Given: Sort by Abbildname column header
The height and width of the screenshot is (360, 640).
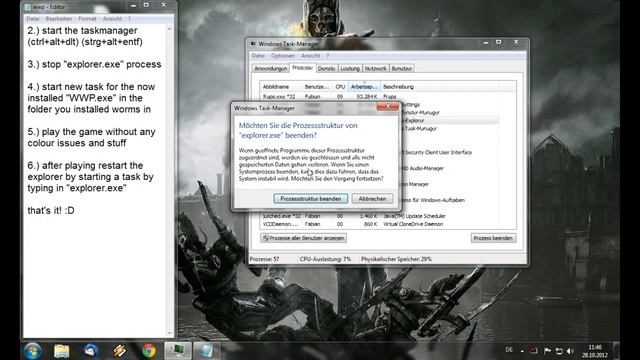Looking at the screenshot, I should (x=281, y=87).
